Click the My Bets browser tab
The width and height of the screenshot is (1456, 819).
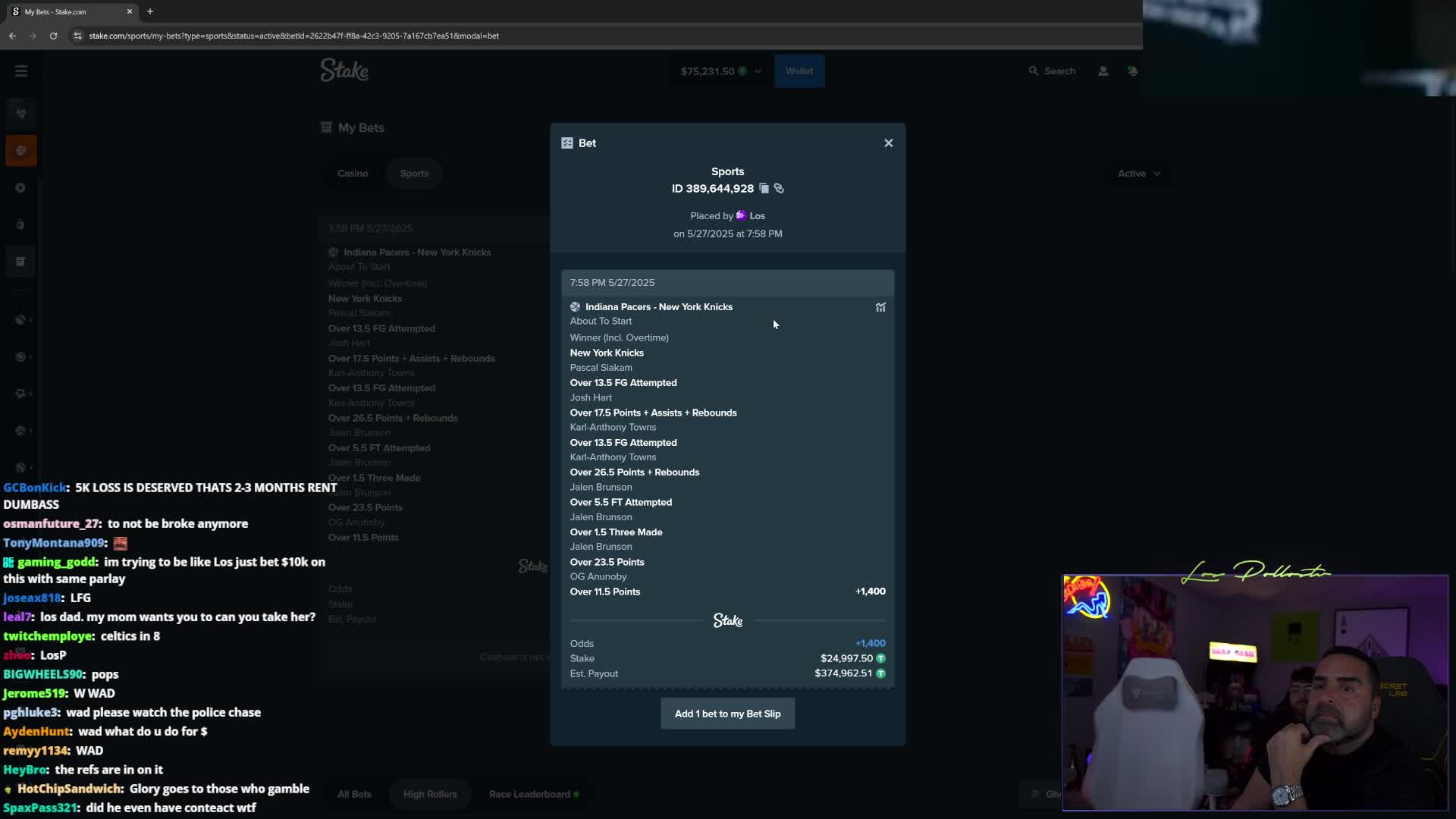[71, 11]
